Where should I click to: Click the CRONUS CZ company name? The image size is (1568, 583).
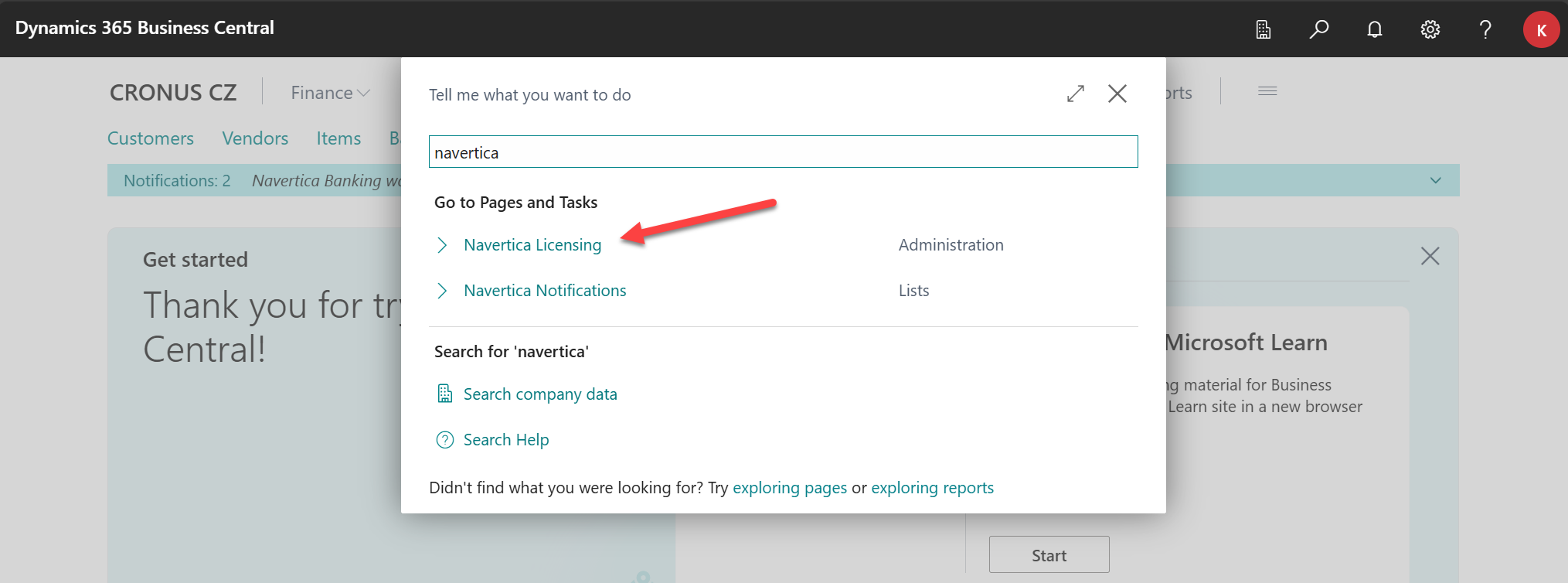[173, 93]
